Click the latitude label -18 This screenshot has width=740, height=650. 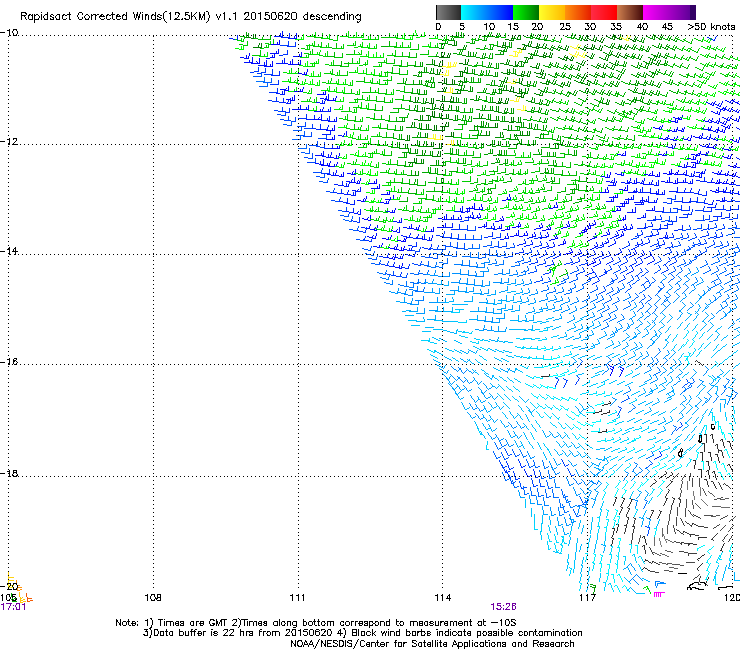[9, 473]
